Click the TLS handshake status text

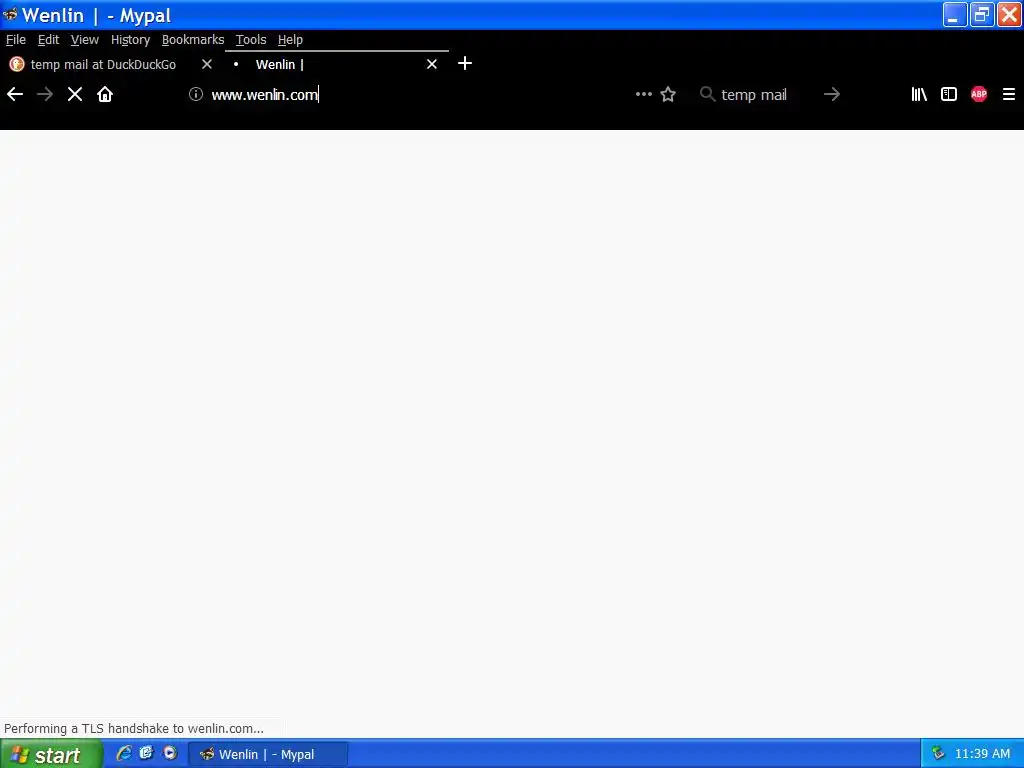click(134, 728)
